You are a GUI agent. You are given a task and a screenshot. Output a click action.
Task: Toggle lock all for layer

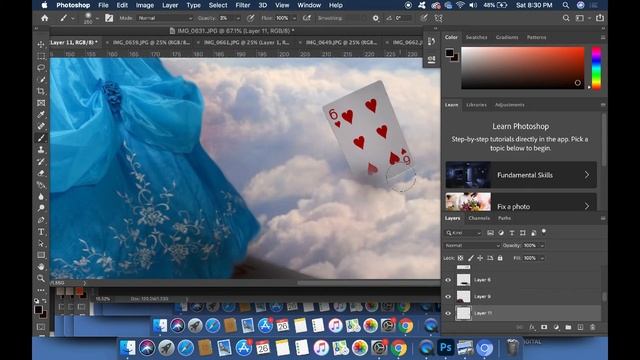500,258
